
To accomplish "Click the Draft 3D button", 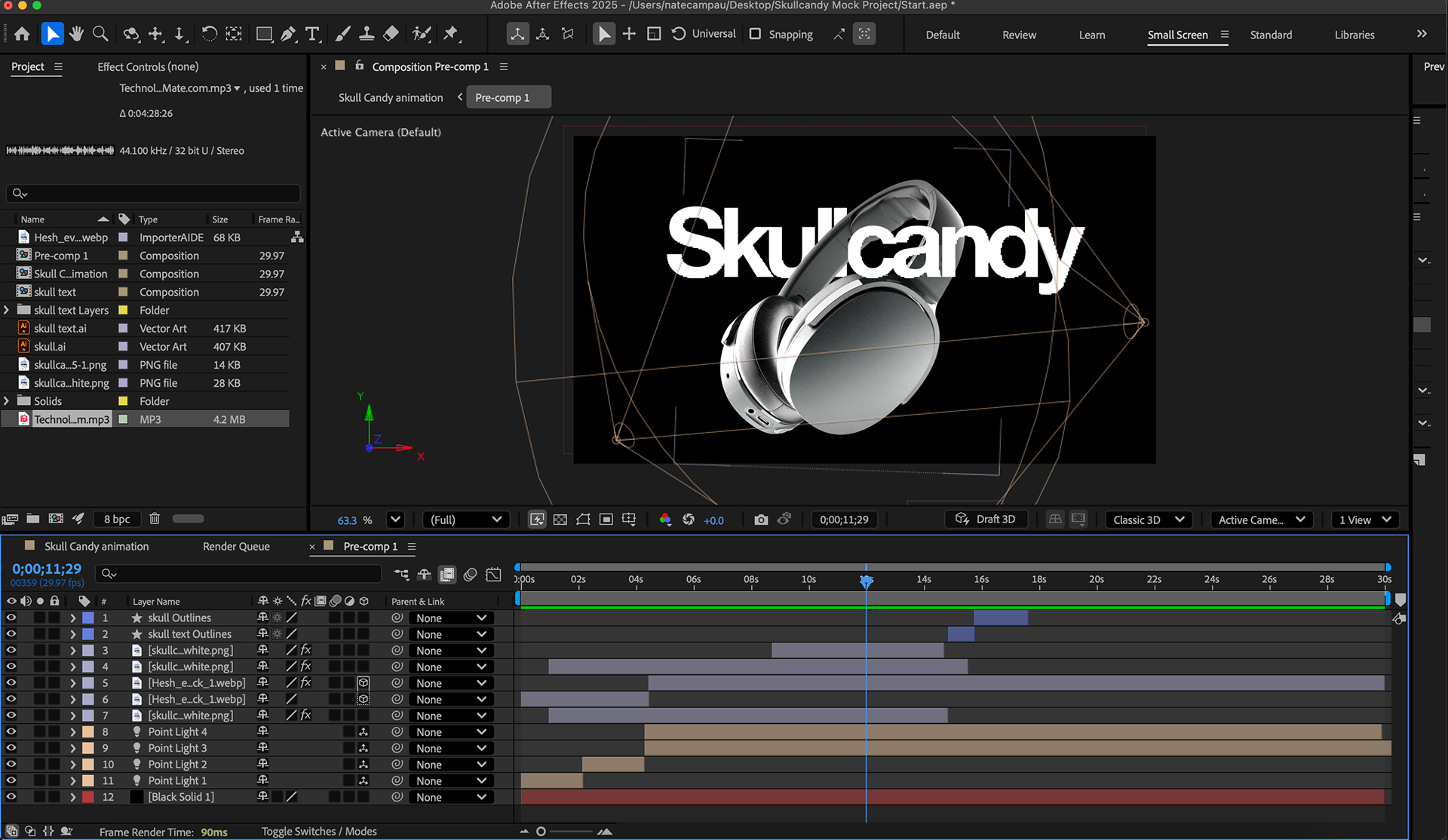I will point(986,519).
